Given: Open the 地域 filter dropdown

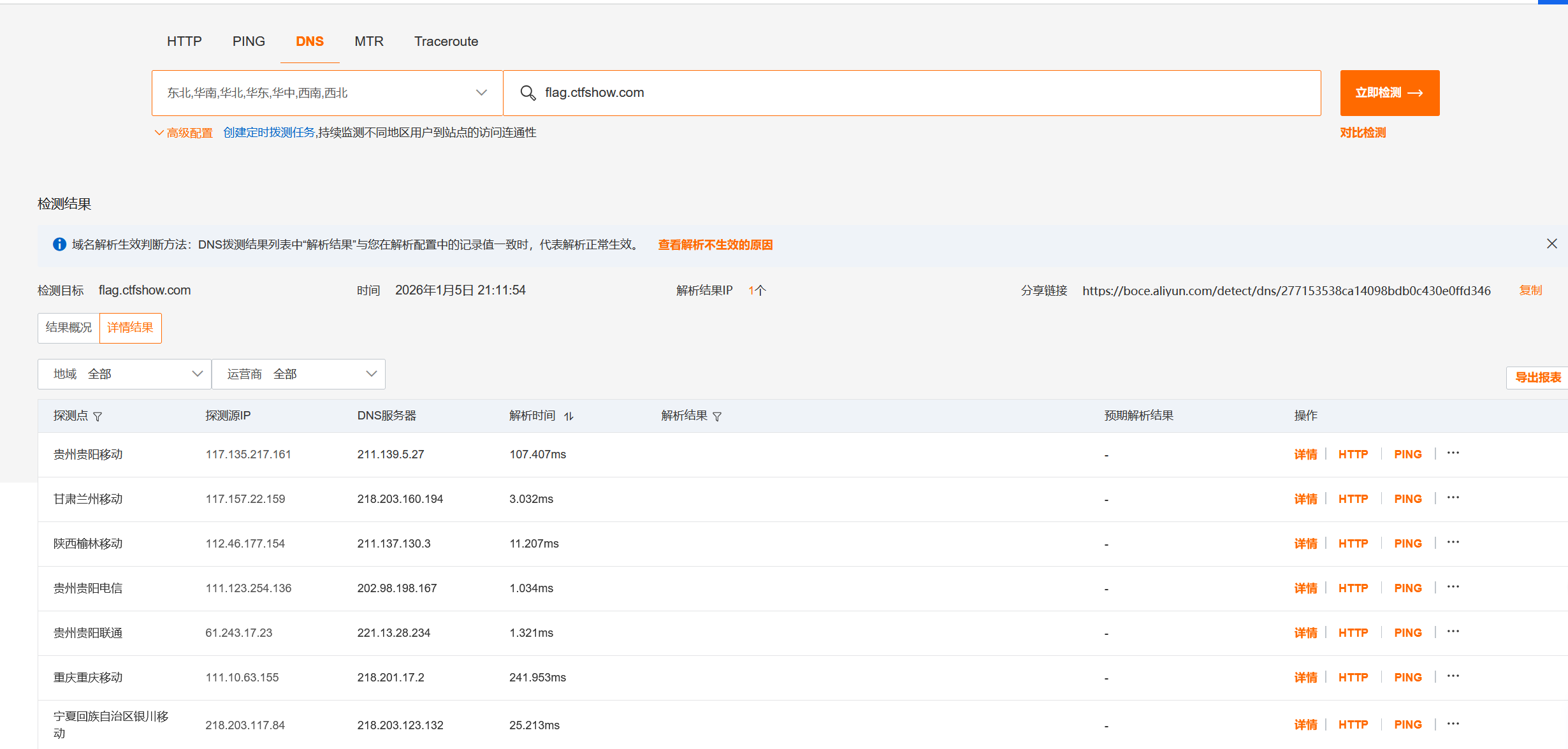Looking at the screenshot, I should point(124,374).
